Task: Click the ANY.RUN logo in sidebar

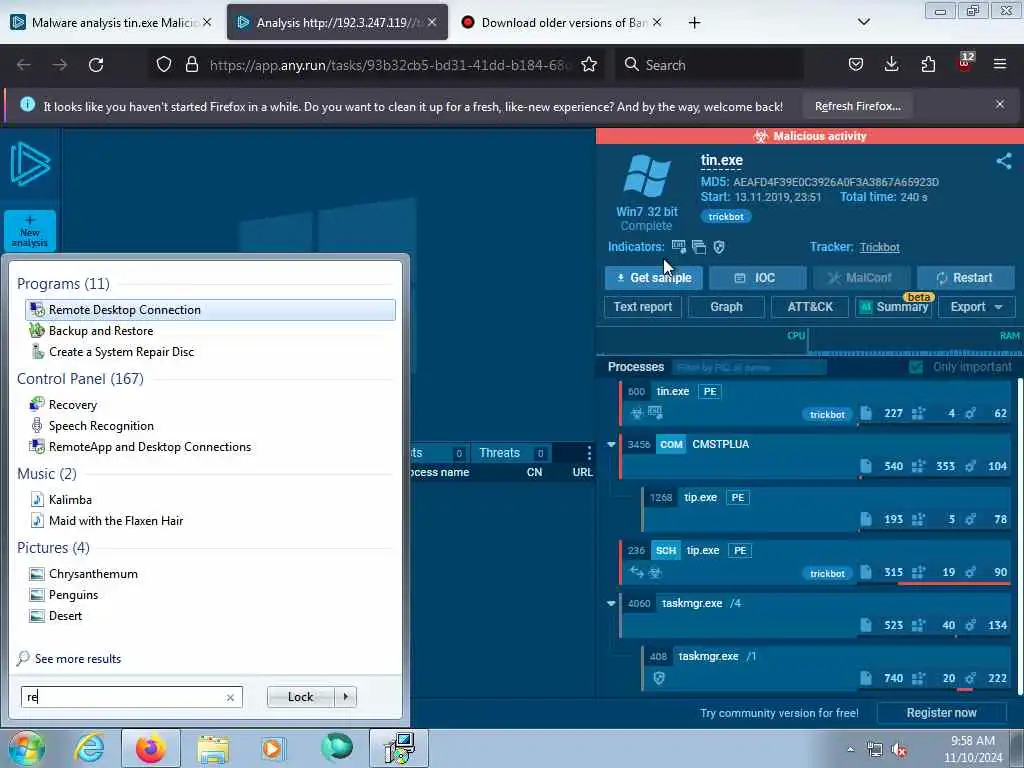Action: pos(30,163)
